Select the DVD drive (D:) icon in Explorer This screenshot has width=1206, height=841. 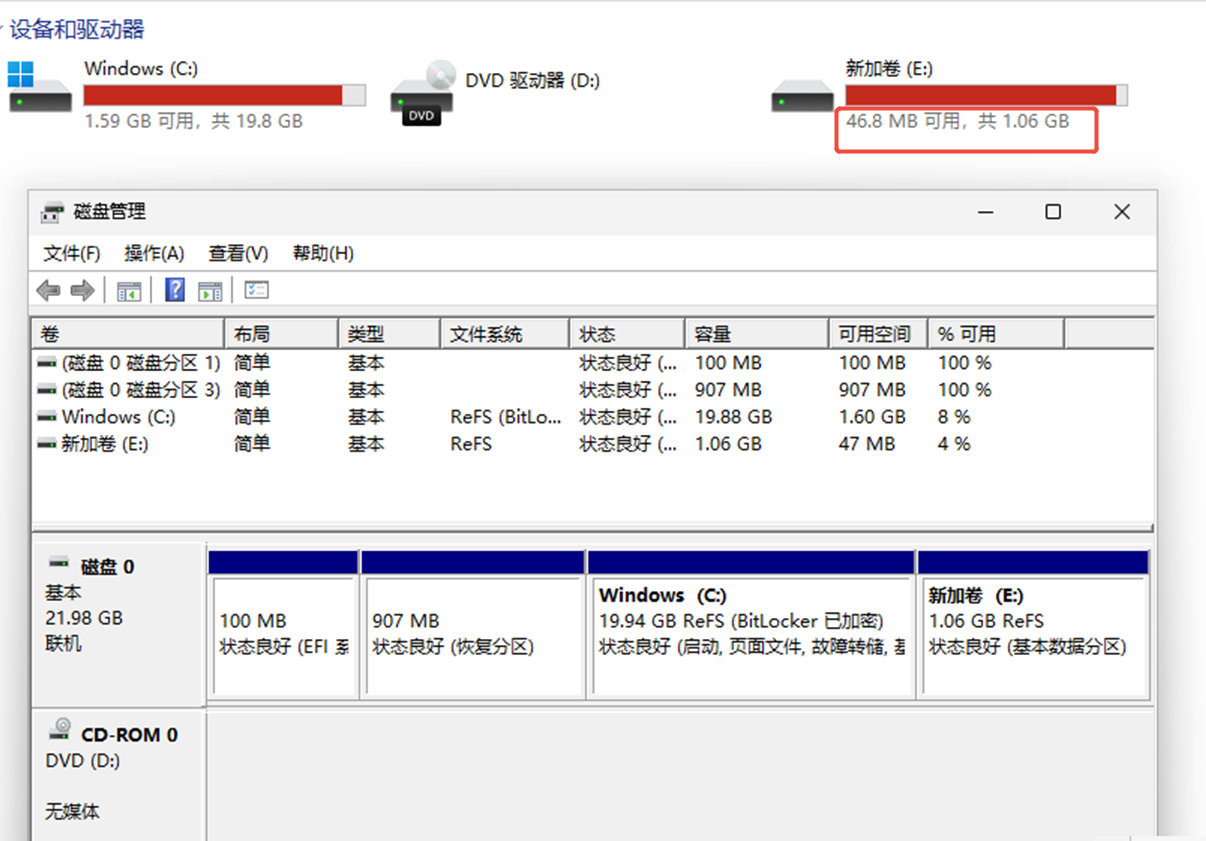tap(423, 93)
